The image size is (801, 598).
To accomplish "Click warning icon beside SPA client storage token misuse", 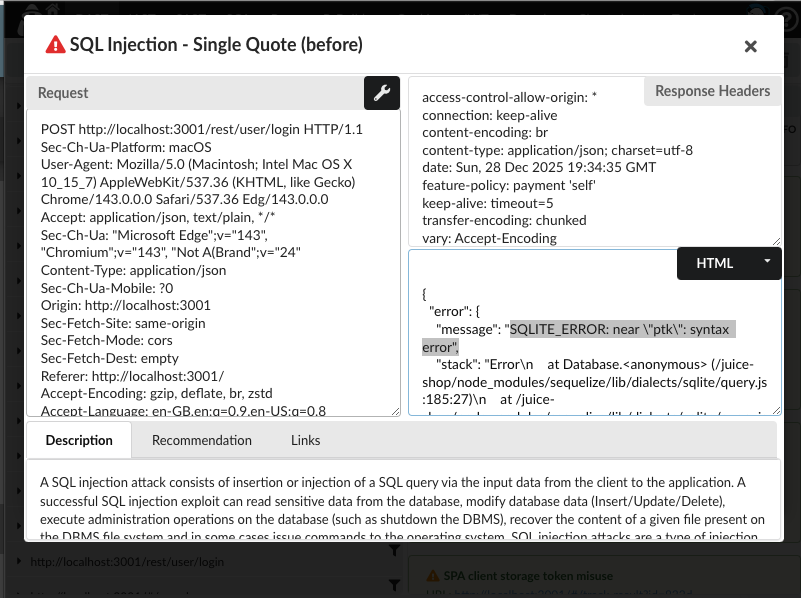I will (x=432, y=575).
